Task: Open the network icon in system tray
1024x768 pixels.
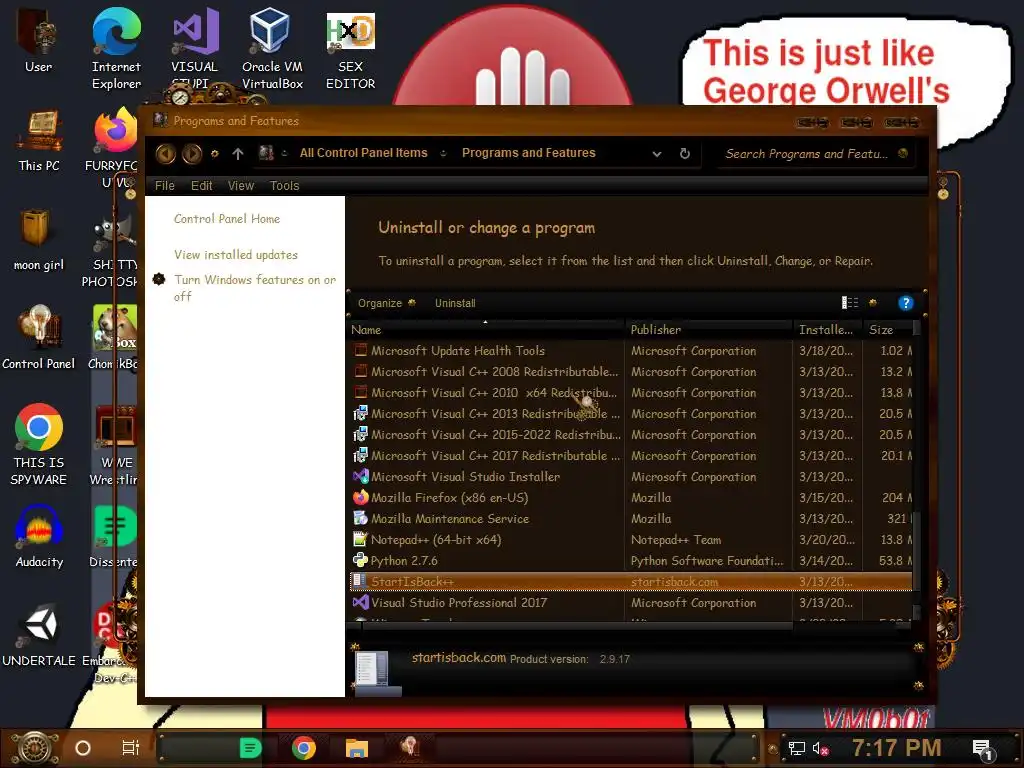Action: [x=796, y=748]
